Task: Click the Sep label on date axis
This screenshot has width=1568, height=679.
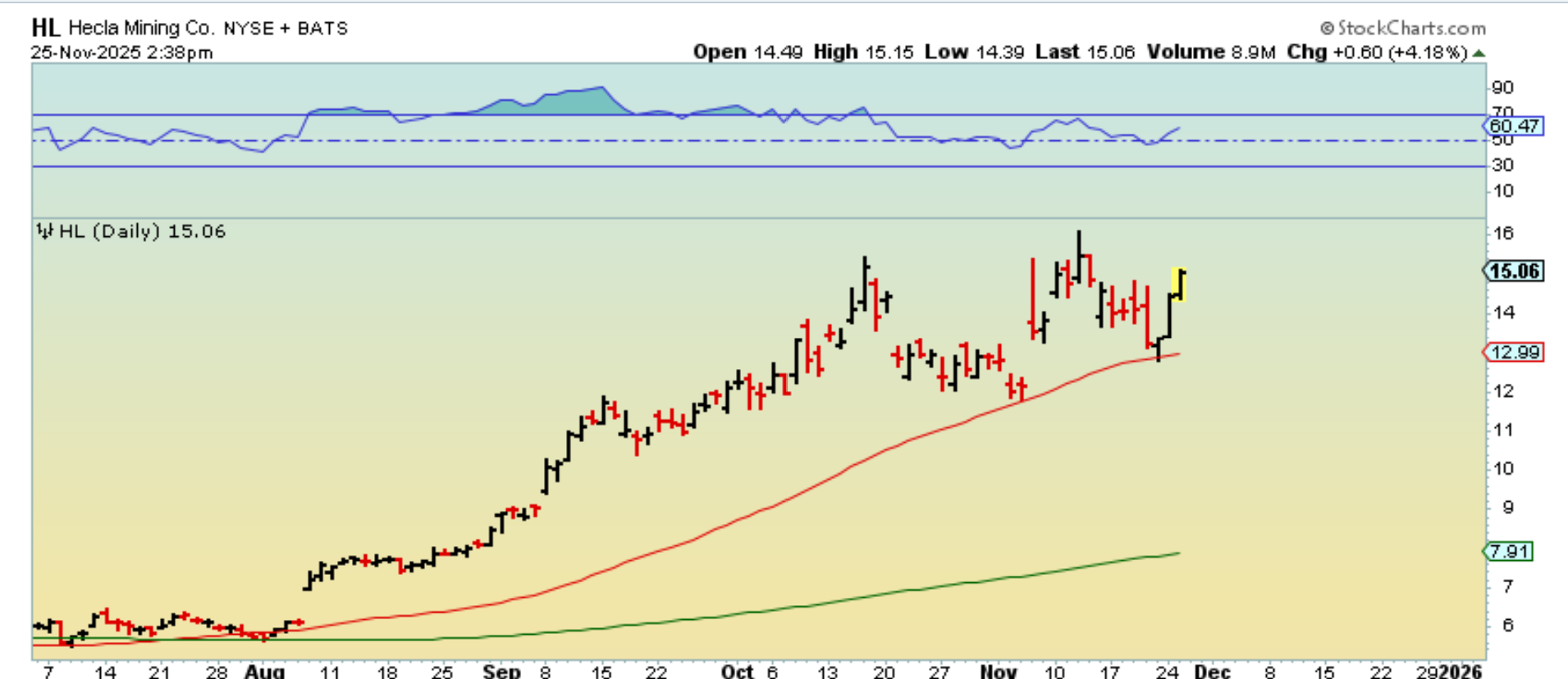Action: coord(501,671)
